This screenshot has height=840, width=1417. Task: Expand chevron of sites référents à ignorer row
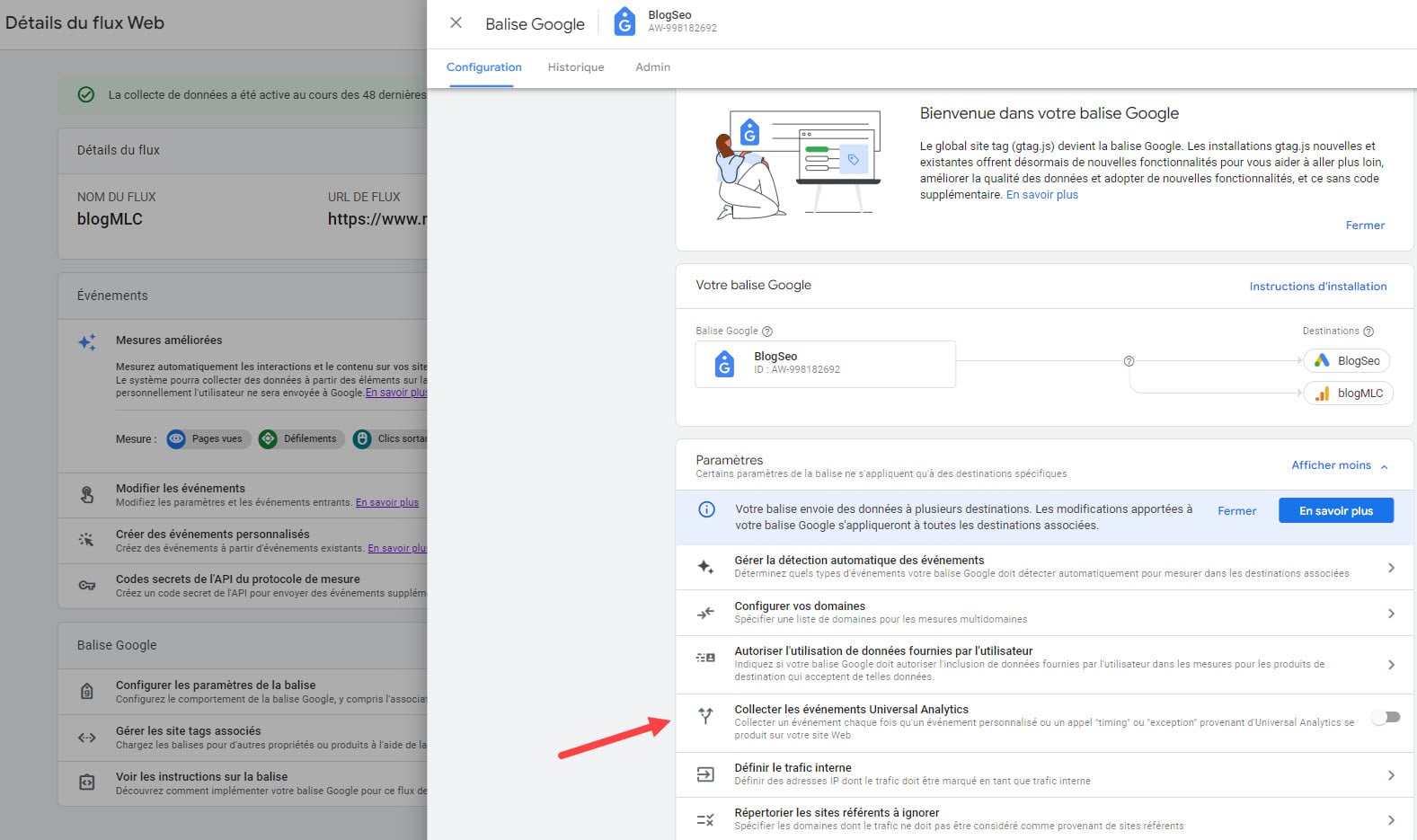[1391, 820]
